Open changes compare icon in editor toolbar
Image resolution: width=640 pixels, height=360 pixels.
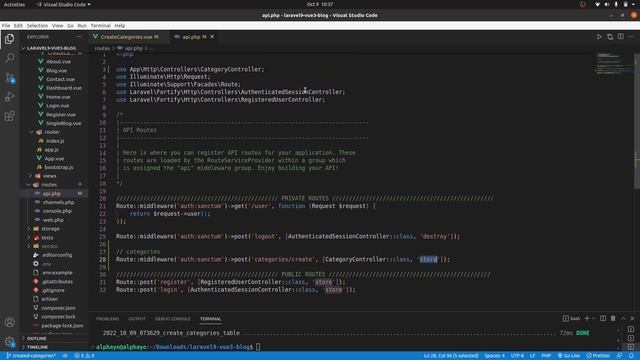click(x=610, y=37)
